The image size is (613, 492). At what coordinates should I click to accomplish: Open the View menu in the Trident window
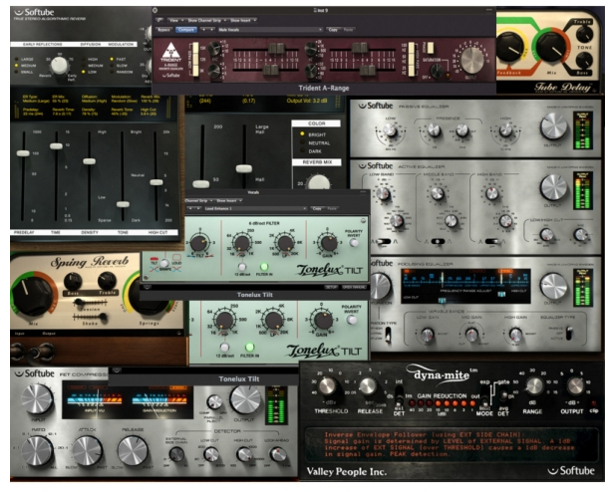click(x=175, y=20)
